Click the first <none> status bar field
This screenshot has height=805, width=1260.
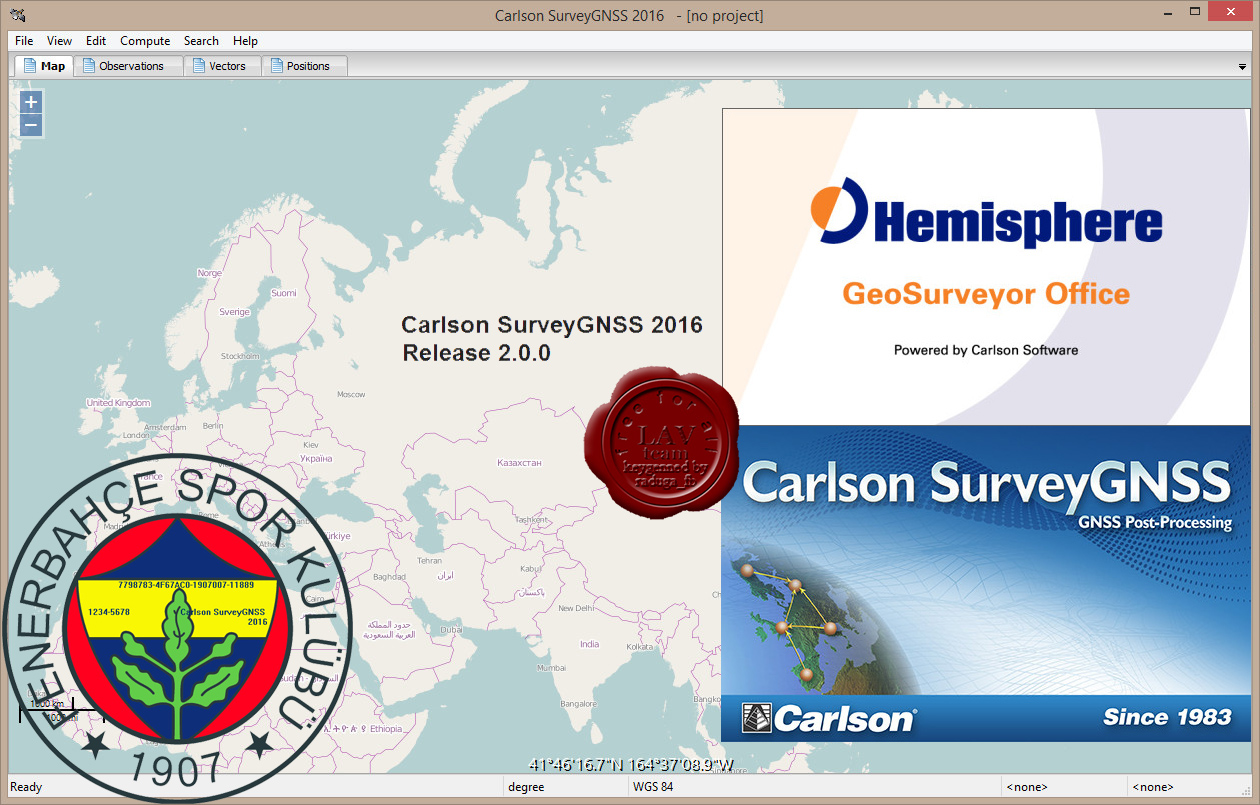click(x=1064, y=787)
